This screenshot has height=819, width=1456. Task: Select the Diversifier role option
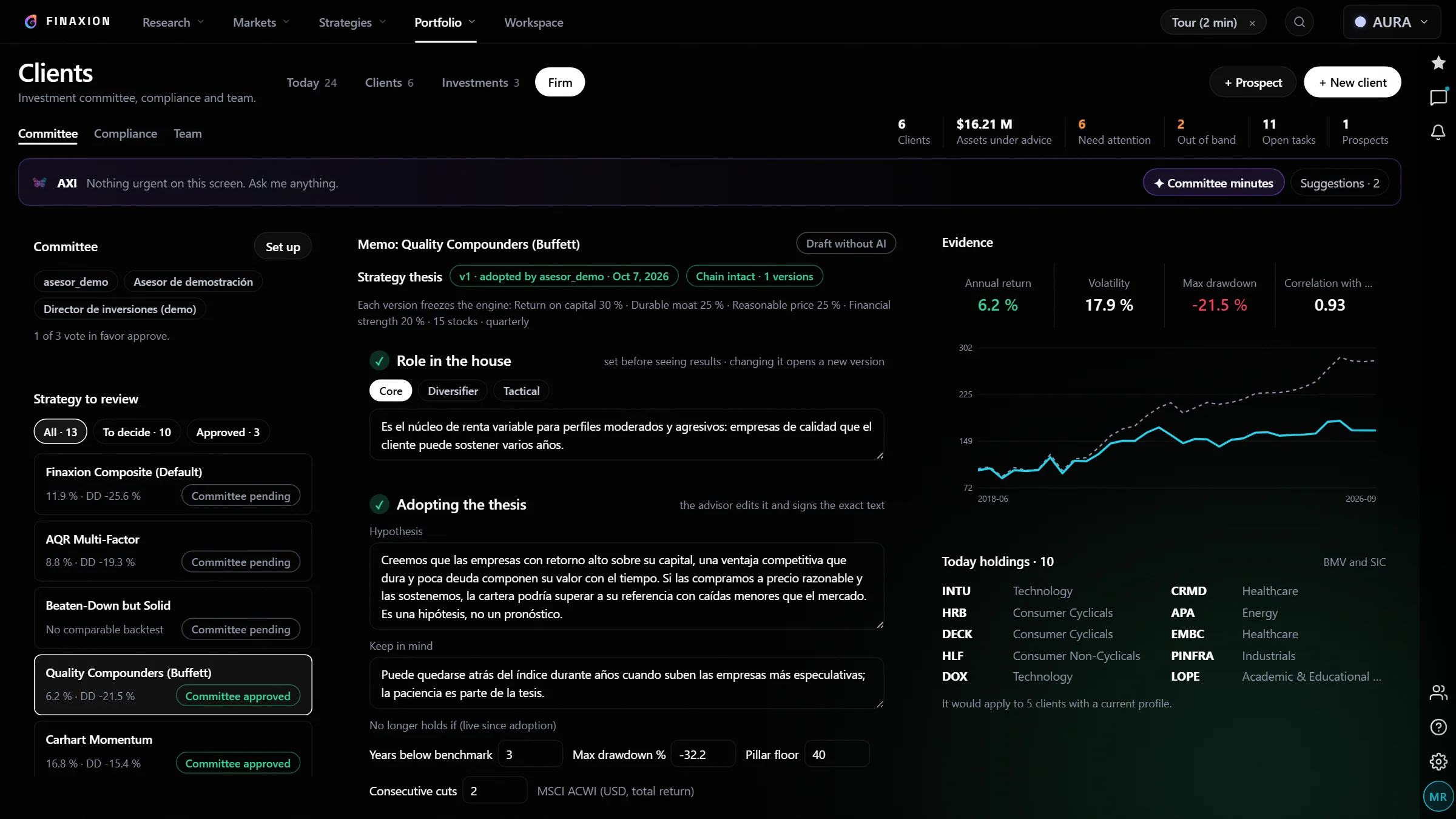coord(453,391)
